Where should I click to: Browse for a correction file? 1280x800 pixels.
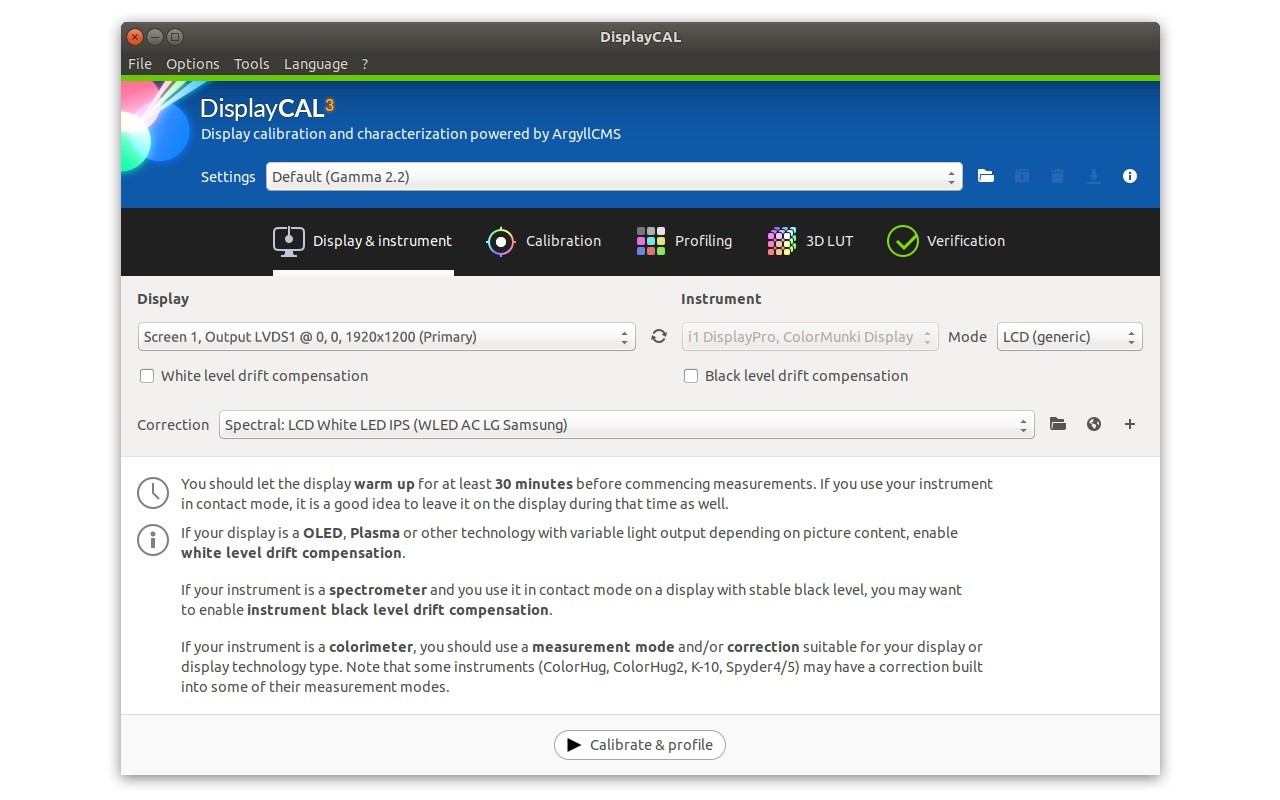pyautogui.click(x=1058, y=424)
